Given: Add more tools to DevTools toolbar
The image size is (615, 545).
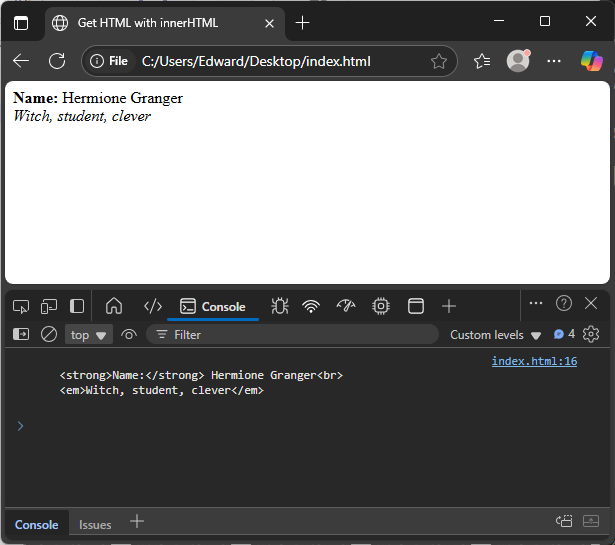Looking at the screenshot, I should coord(449,306).
